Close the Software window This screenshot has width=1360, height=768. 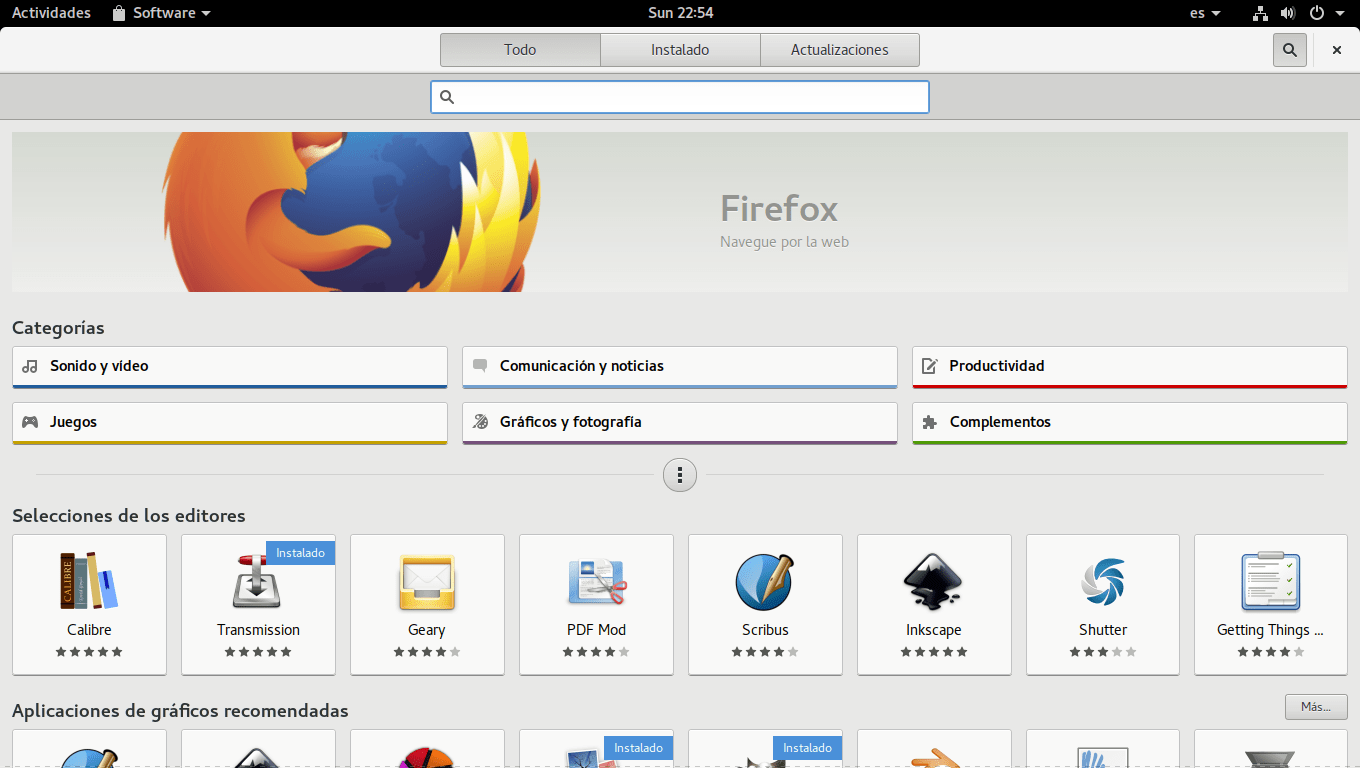point(1337,50)
